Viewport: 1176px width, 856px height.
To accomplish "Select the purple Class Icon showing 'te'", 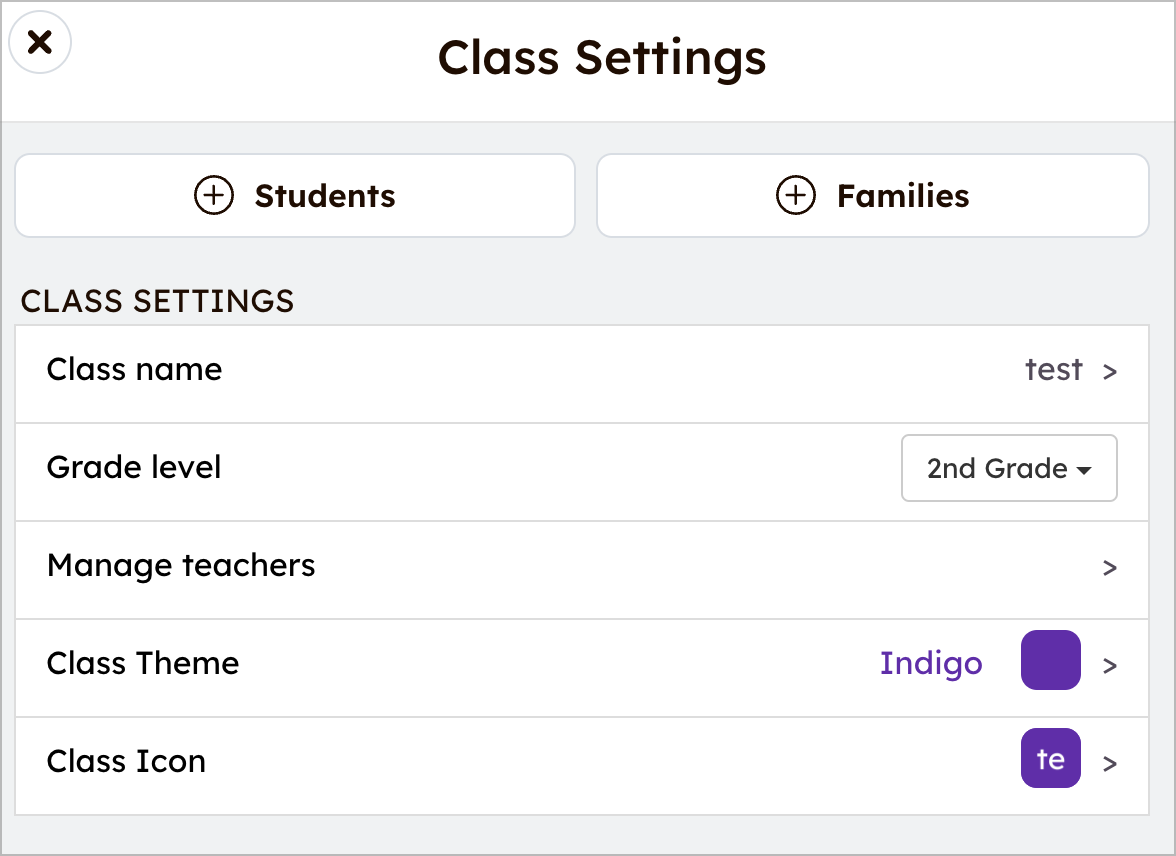I will 1050,759.
